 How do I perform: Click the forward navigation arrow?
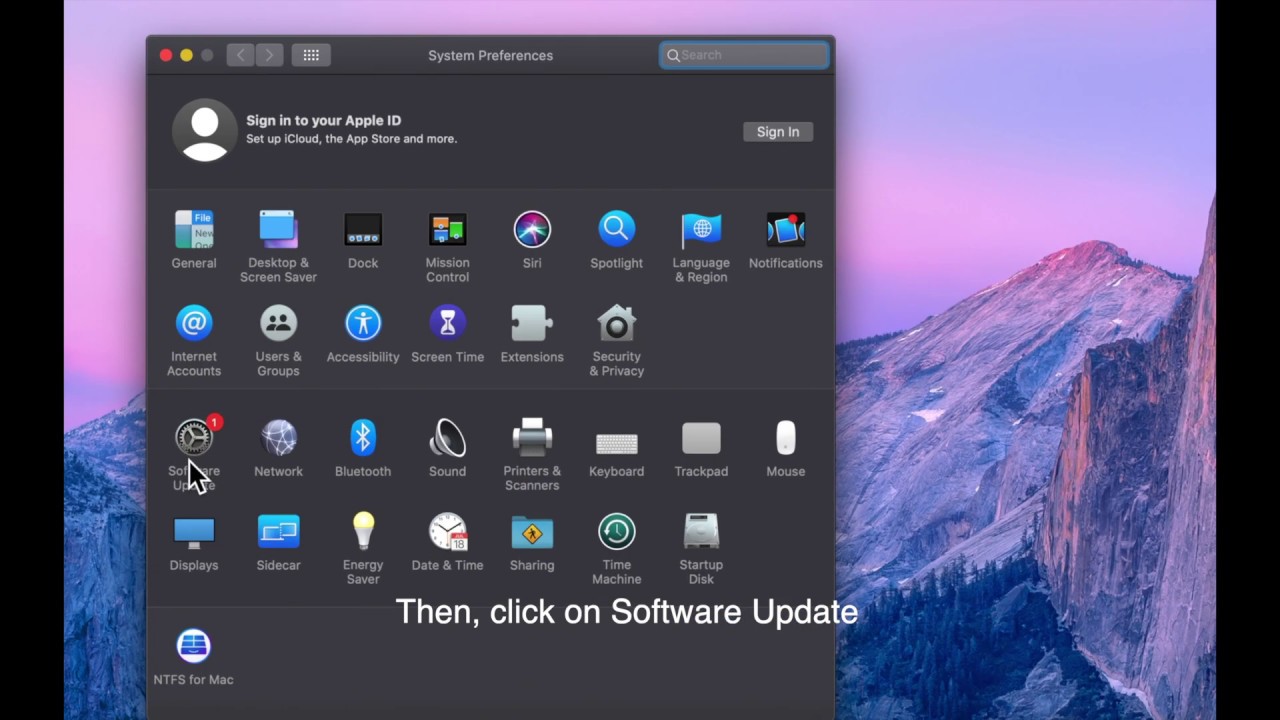click(269, 55)
